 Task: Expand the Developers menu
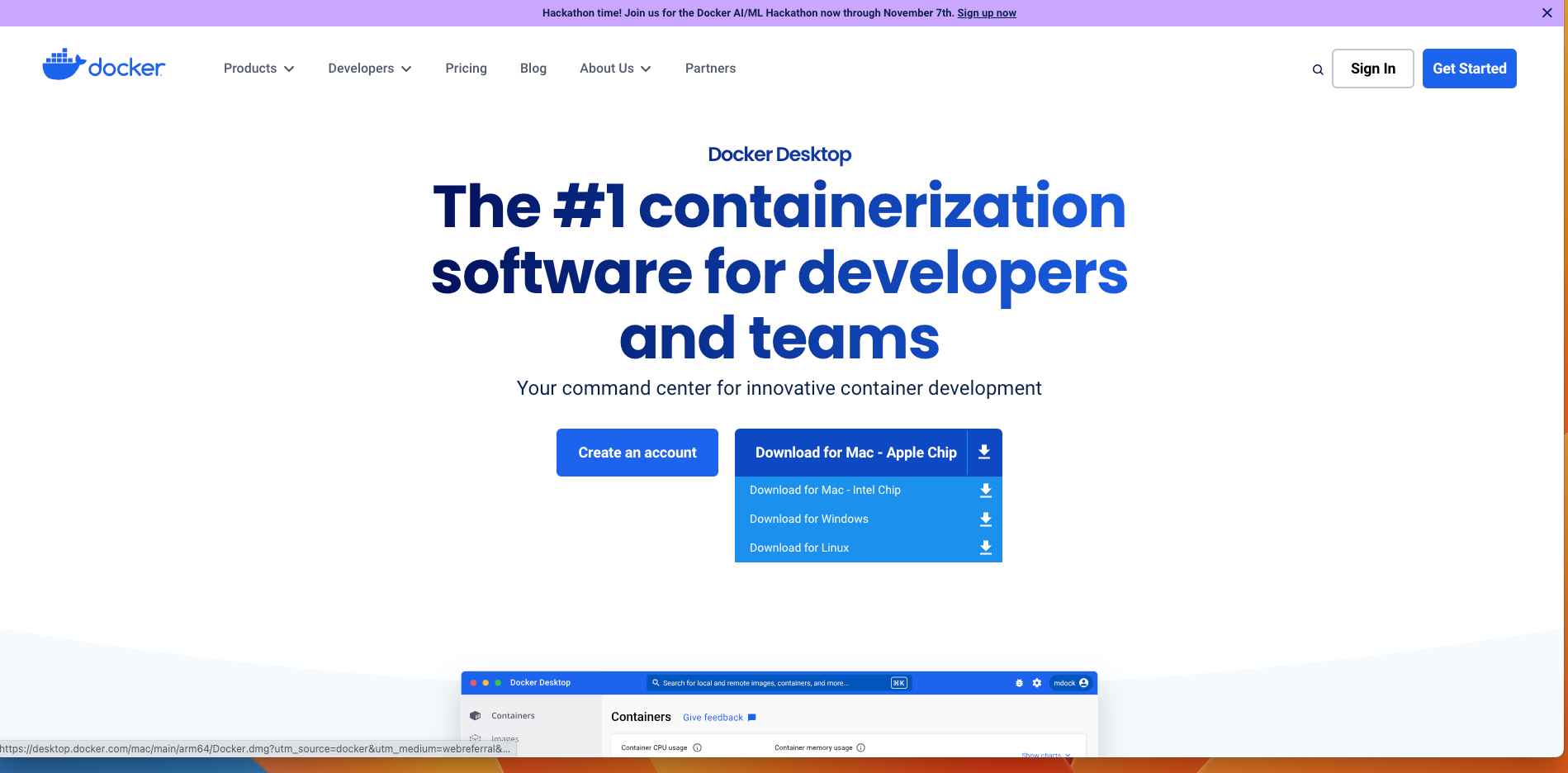point(369,69)
